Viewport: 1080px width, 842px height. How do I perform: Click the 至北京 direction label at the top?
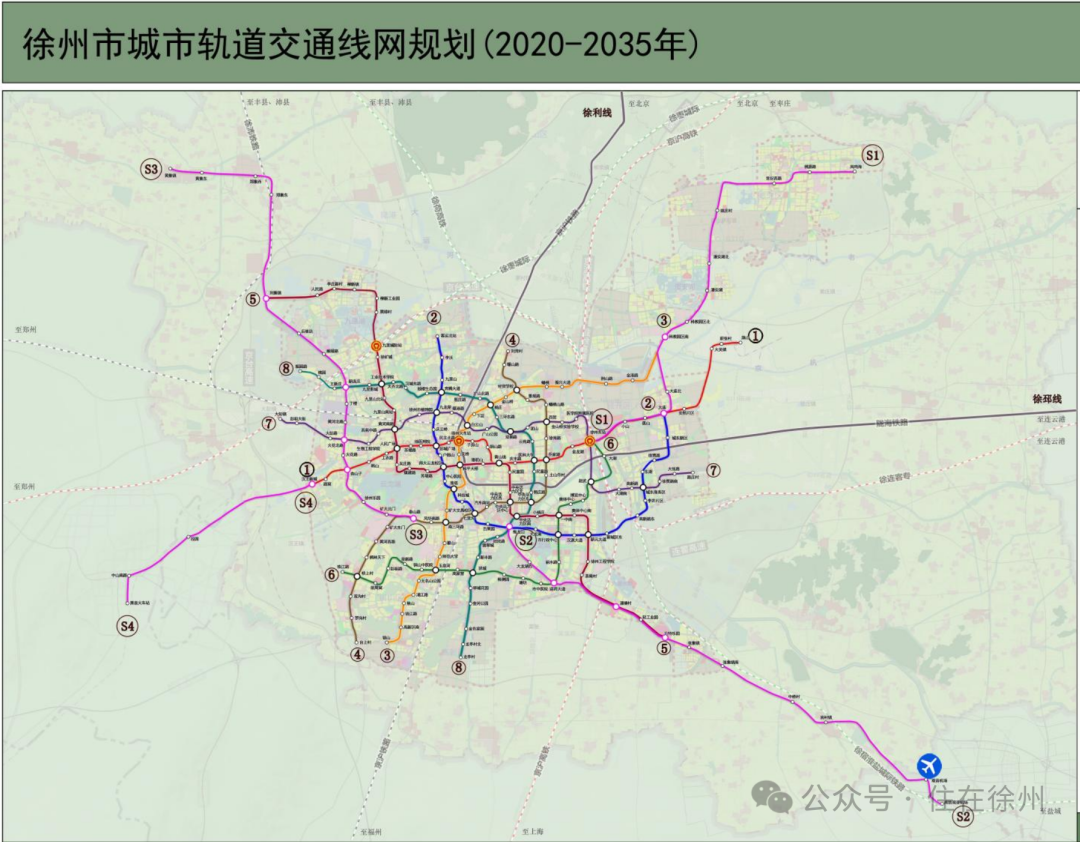coord(638,103)
